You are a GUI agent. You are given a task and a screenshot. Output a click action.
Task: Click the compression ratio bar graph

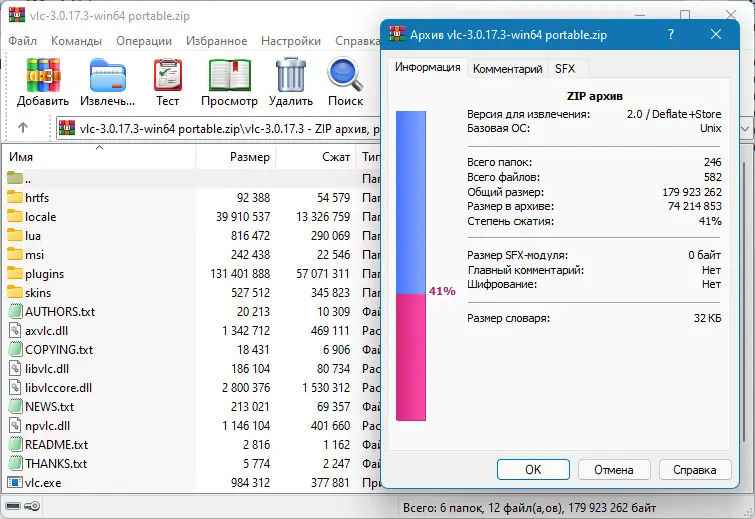(x=411, y=266)
